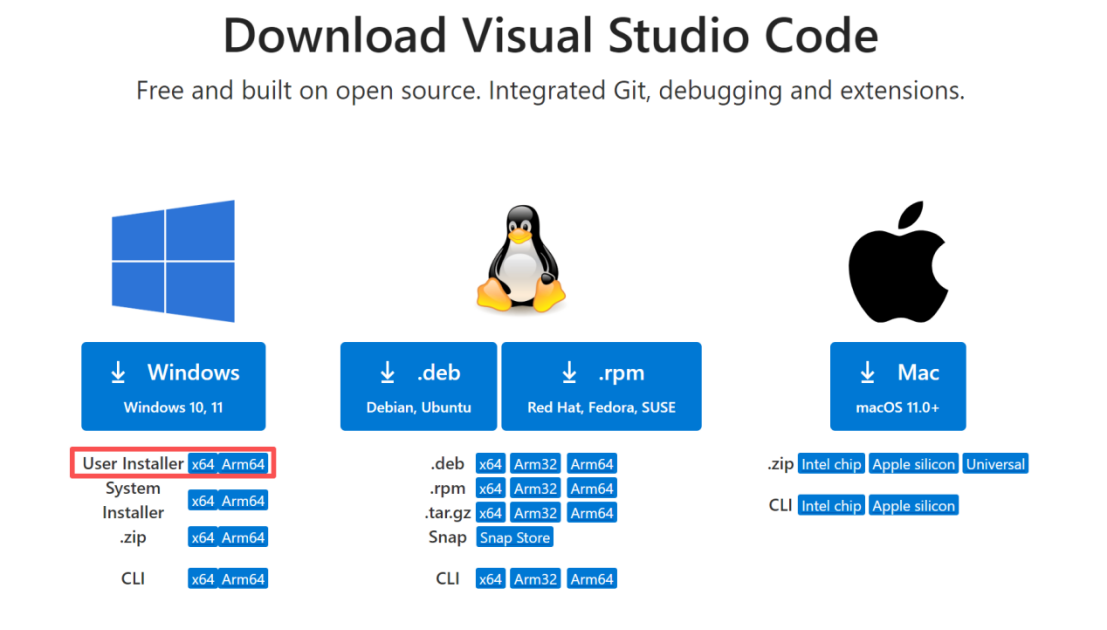Choose Linux .deb x64 link
This screenshot has width=1107, height=630.
[490, 464]
